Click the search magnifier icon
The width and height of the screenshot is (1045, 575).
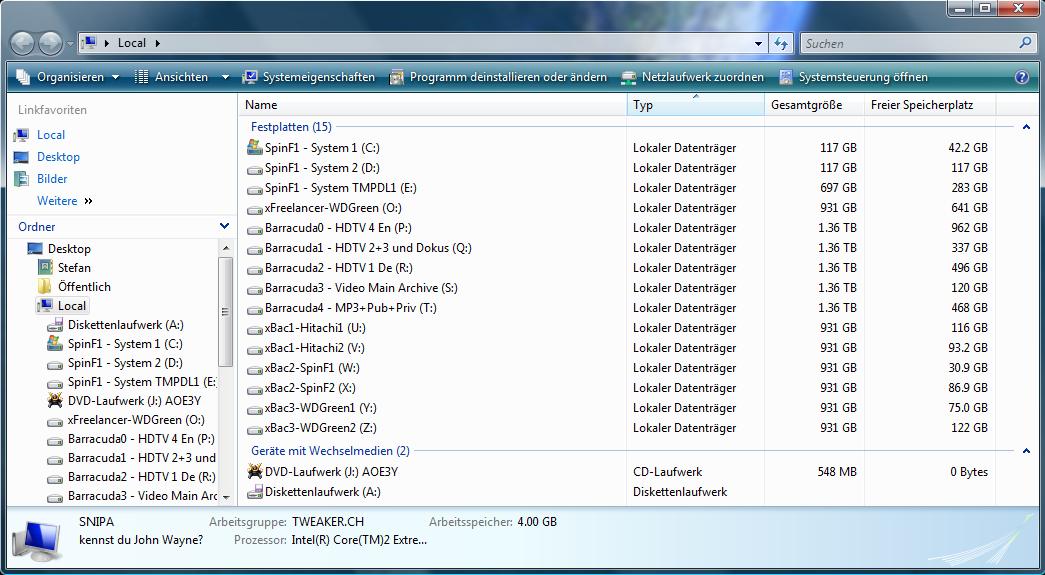pos(1025,43)
